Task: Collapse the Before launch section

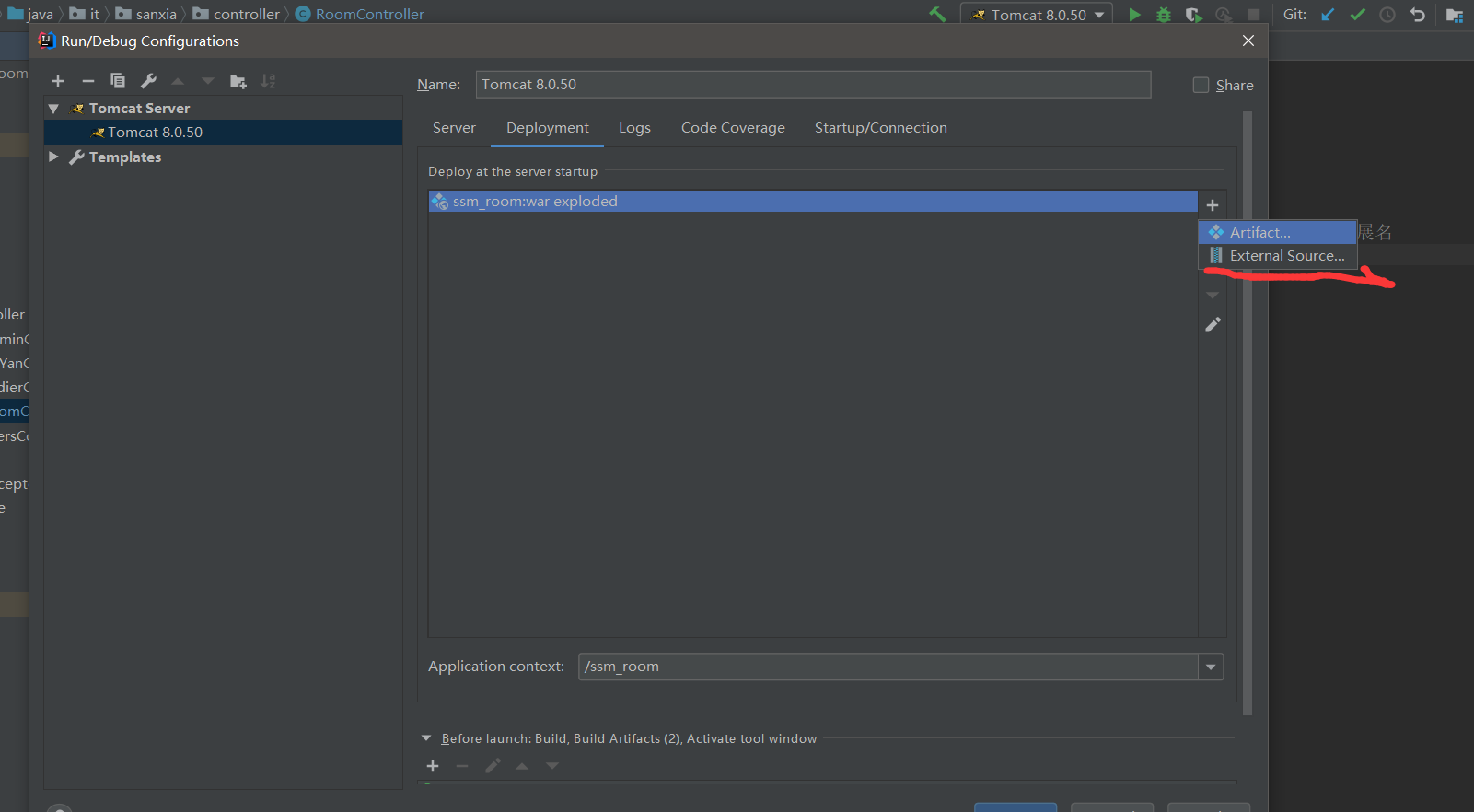Action: point(426,738)
